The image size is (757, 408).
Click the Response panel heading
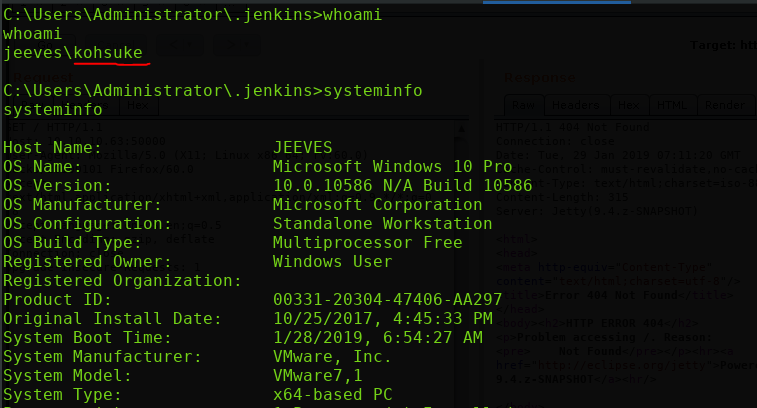pyautogui.click(x=541, y=75)
